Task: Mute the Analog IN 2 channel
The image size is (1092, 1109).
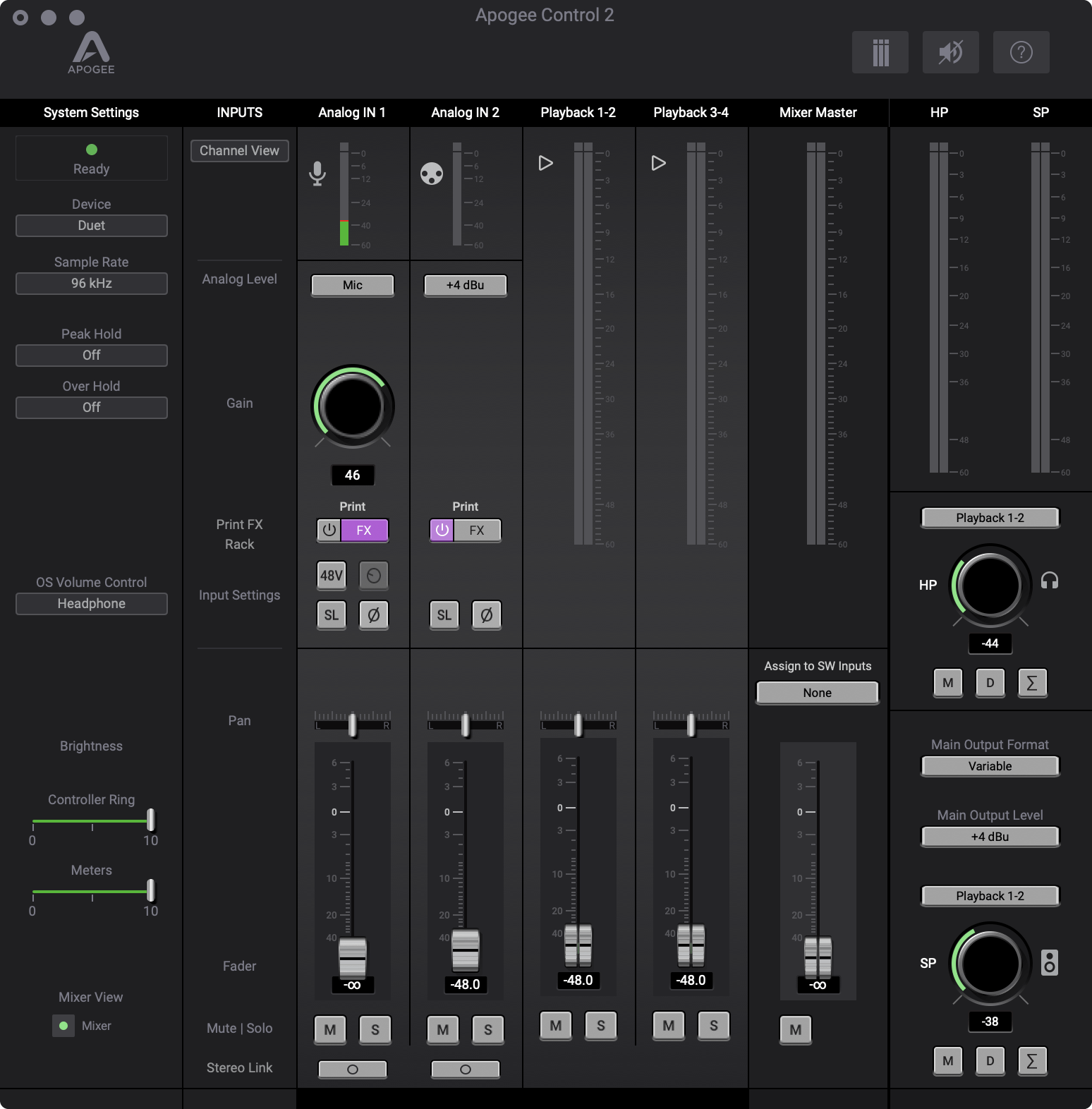Action: (x=443, y=1029)
